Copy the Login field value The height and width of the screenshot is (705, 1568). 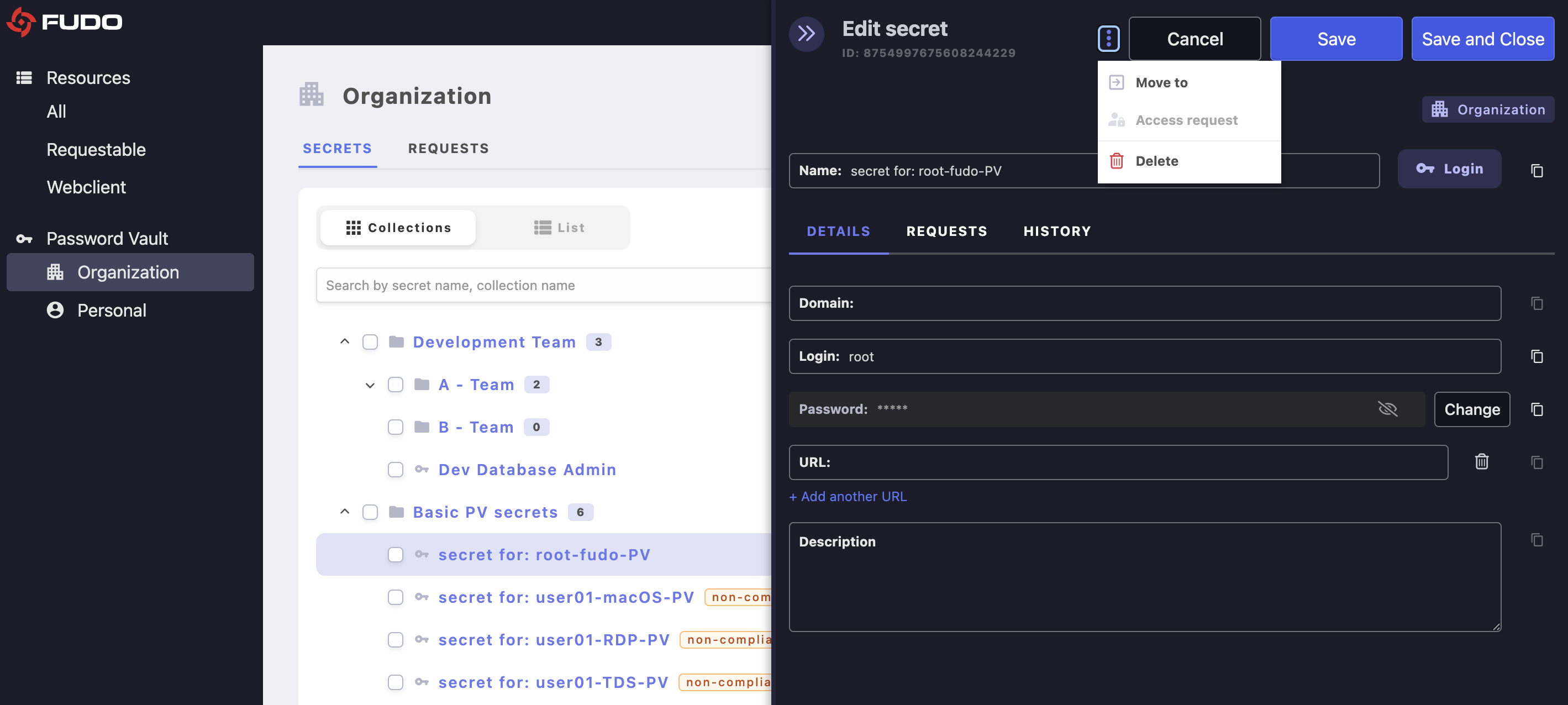pos(1537,356)
